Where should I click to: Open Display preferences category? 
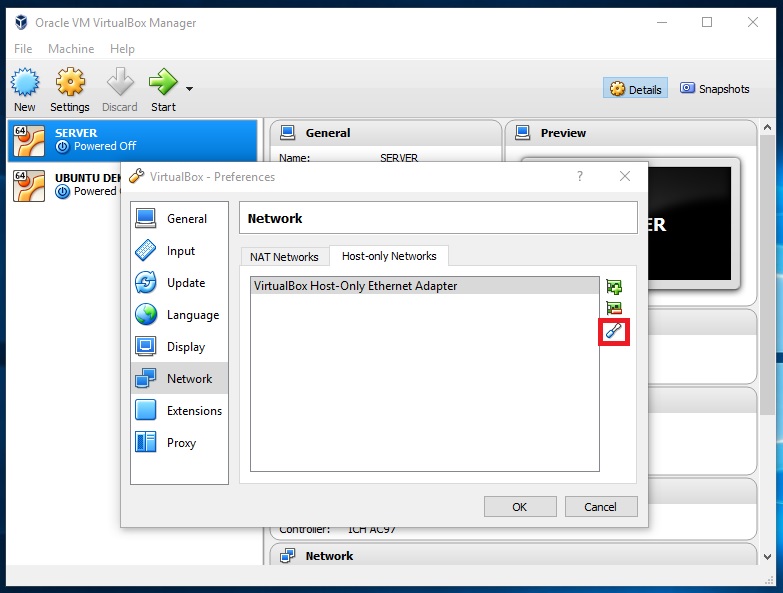[179, 346]
